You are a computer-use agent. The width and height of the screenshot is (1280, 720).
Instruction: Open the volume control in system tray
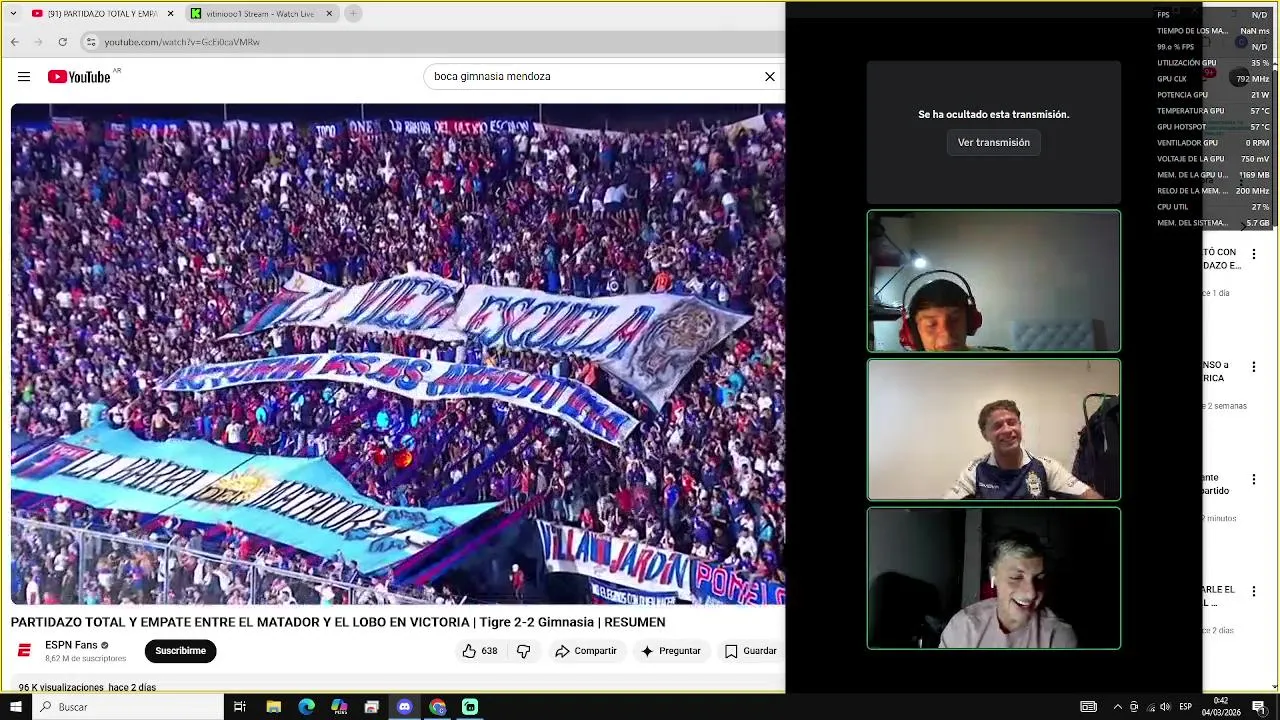tap(1165, 707)
